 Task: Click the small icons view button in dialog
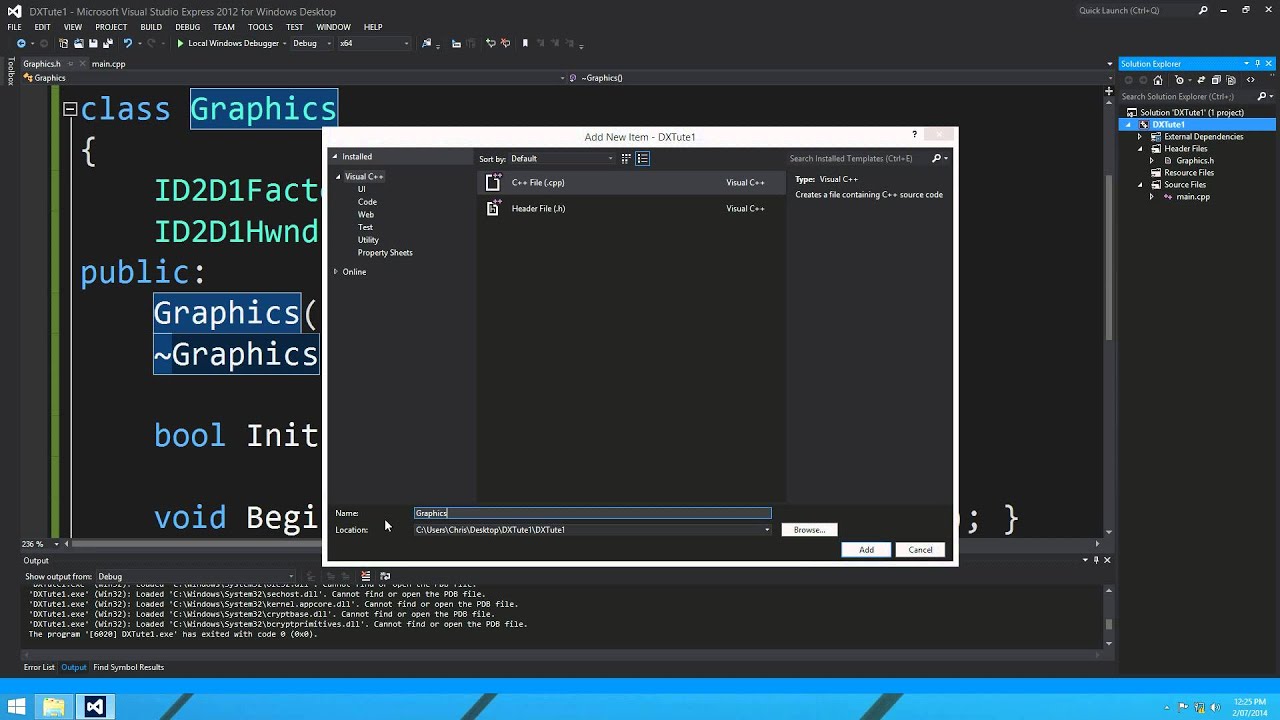pos(626,158)
